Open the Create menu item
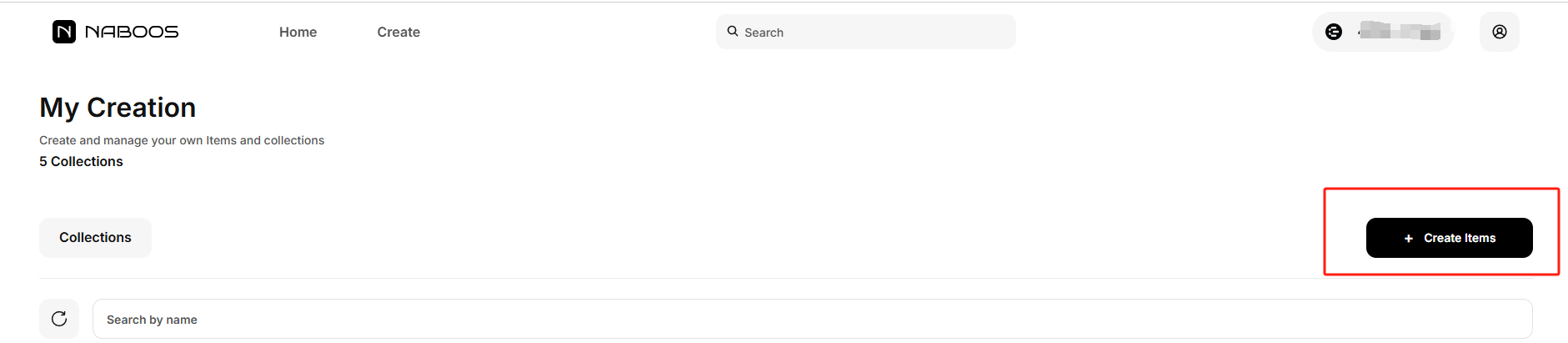The width and height of the screenshot is (1568, 343). tap(398, 32)
